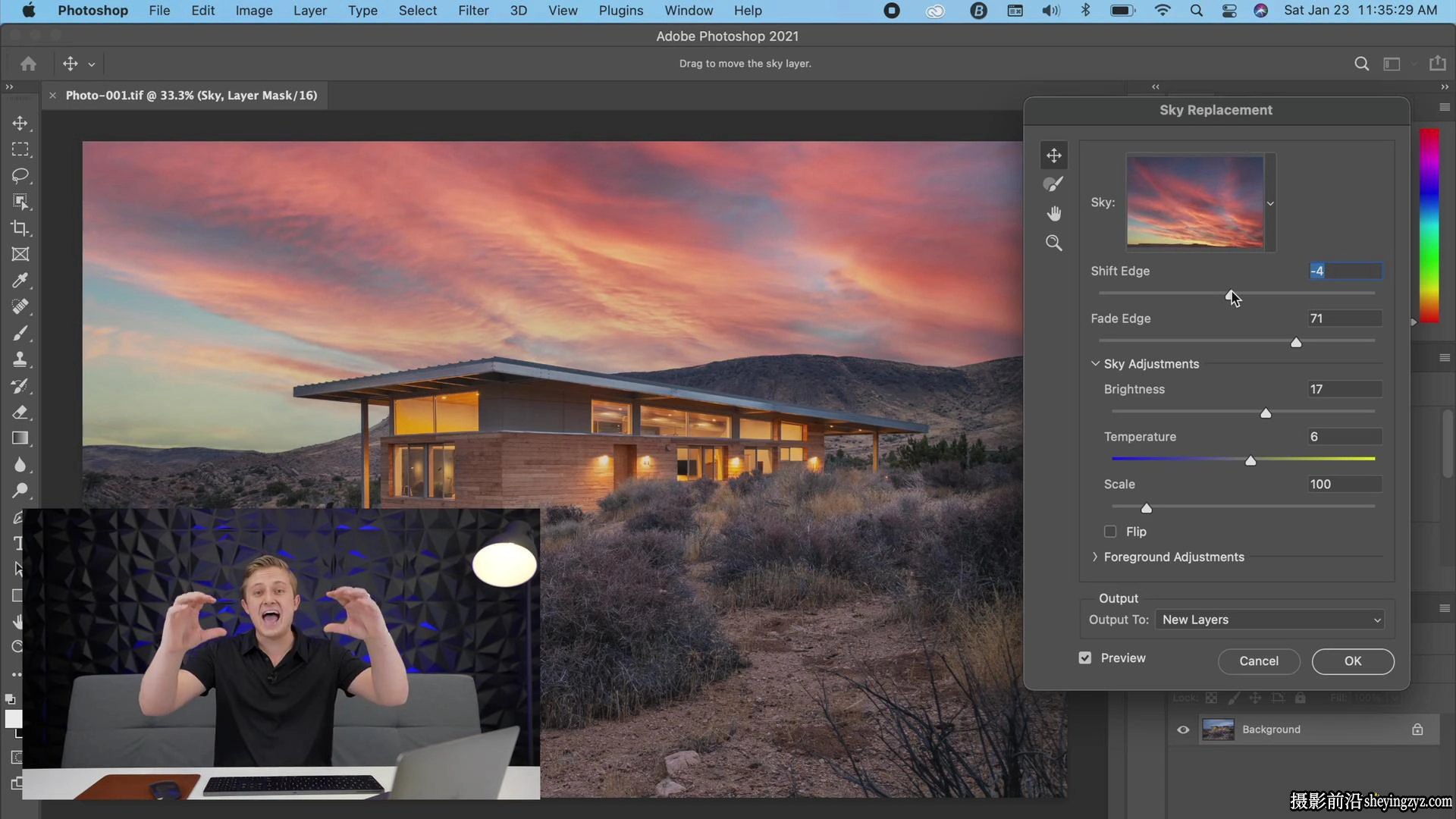Click the Background layer lock icon
1456x819 pixels.
tap(1417, 730)
